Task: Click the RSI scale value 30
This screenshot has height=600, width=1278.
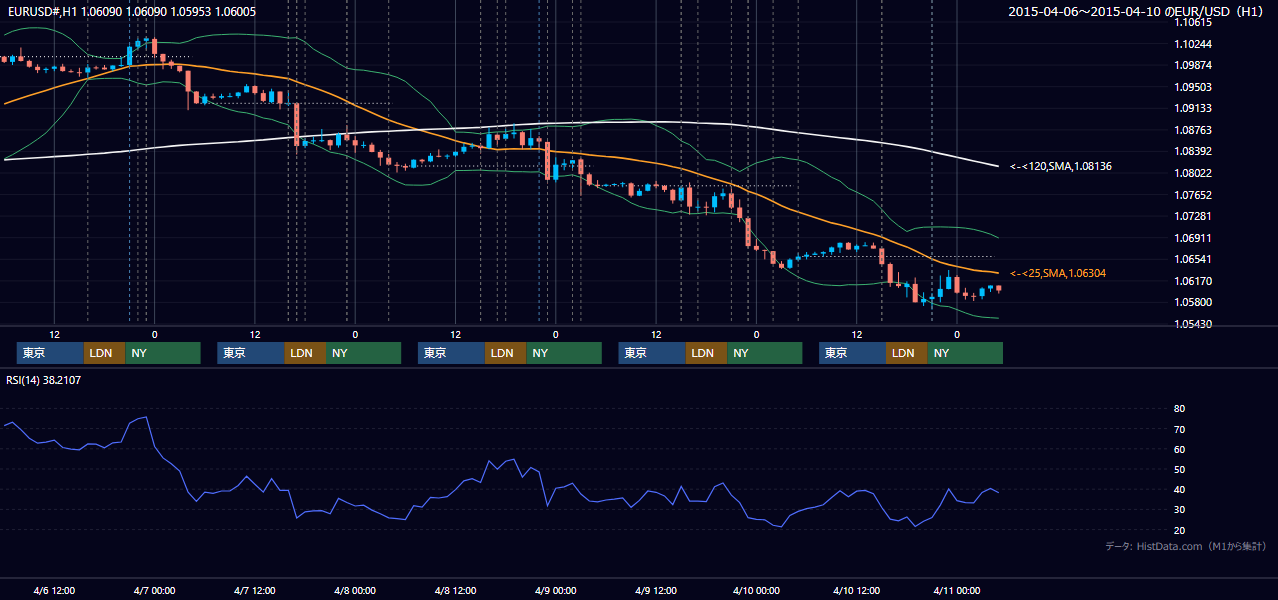Action: [x=1180, y=510]
